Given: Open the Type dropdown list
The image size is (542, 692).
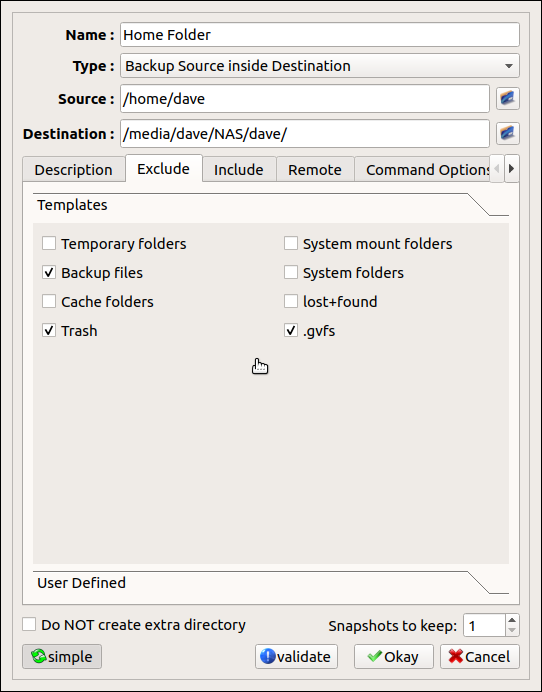Looking at the screenshot, I should tap(320, 66).
